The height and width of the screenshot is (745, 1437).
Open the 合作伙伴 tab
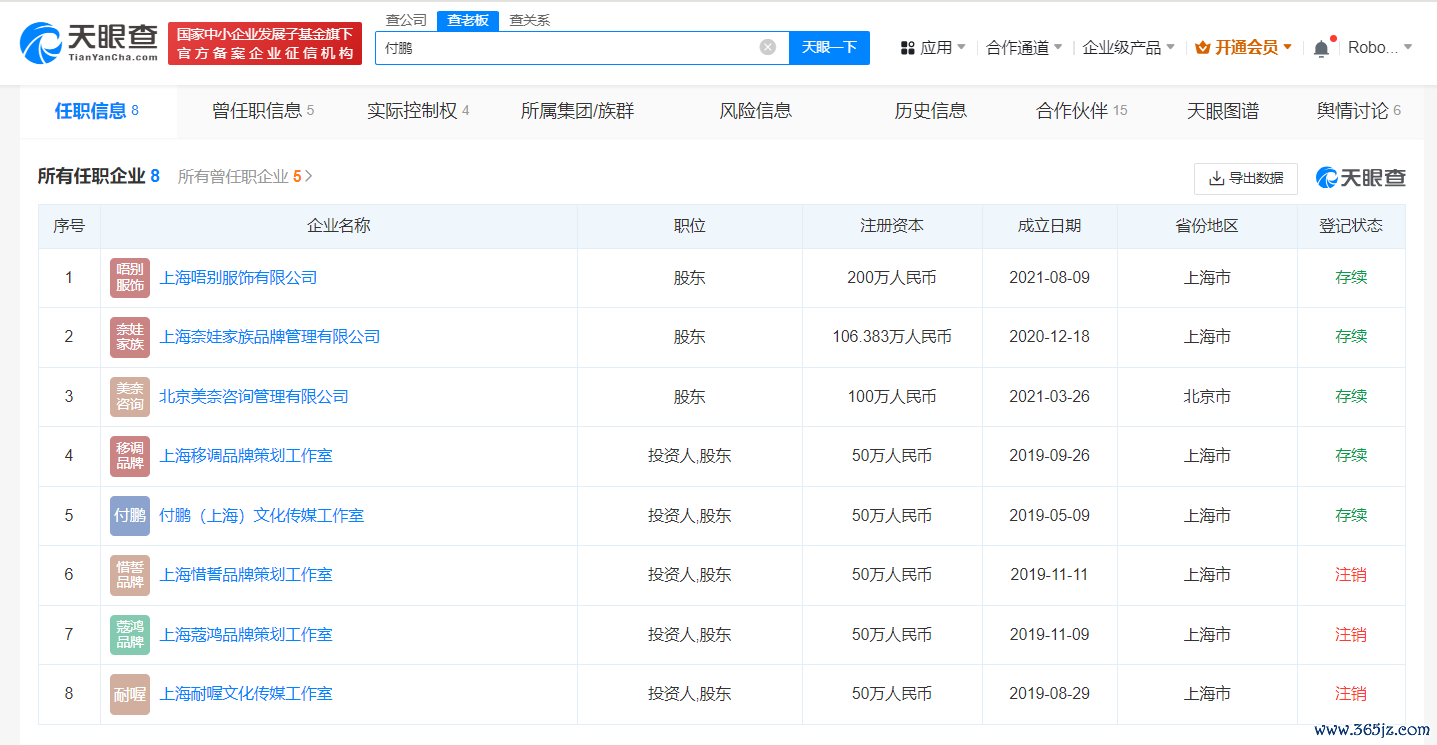pyautogui.click(x=1082, y=111)
